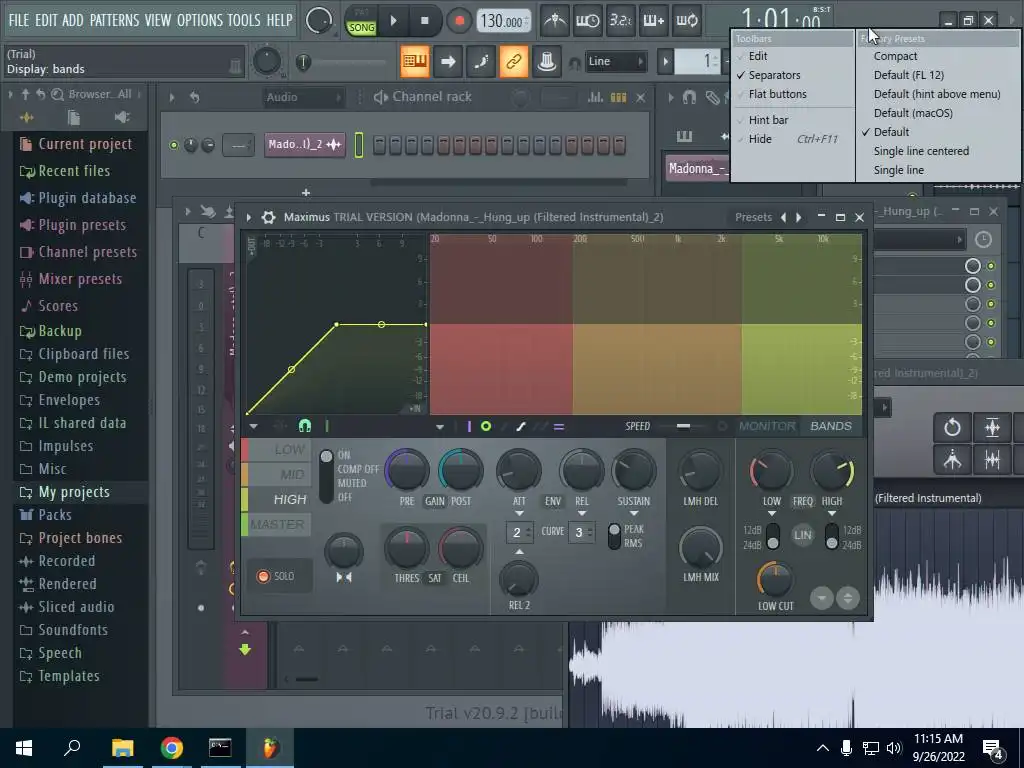Select next Maximus preset arrow

coord(798,217)
